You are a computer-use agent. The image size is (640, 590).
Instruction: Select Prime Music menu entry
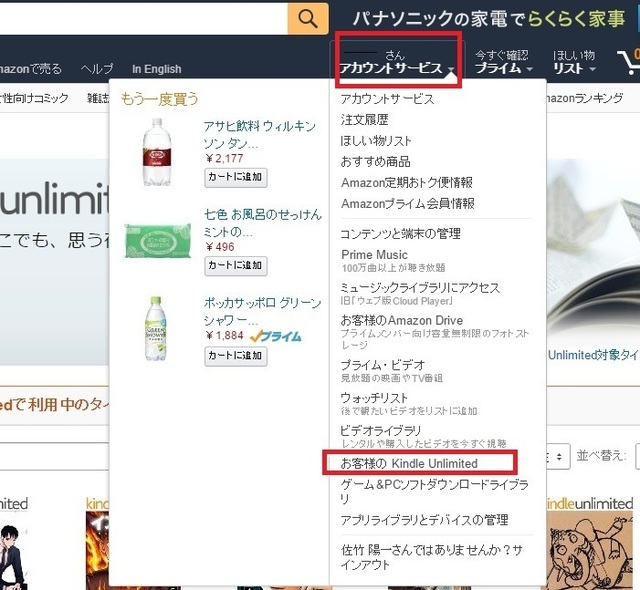[x=374, y=255]
